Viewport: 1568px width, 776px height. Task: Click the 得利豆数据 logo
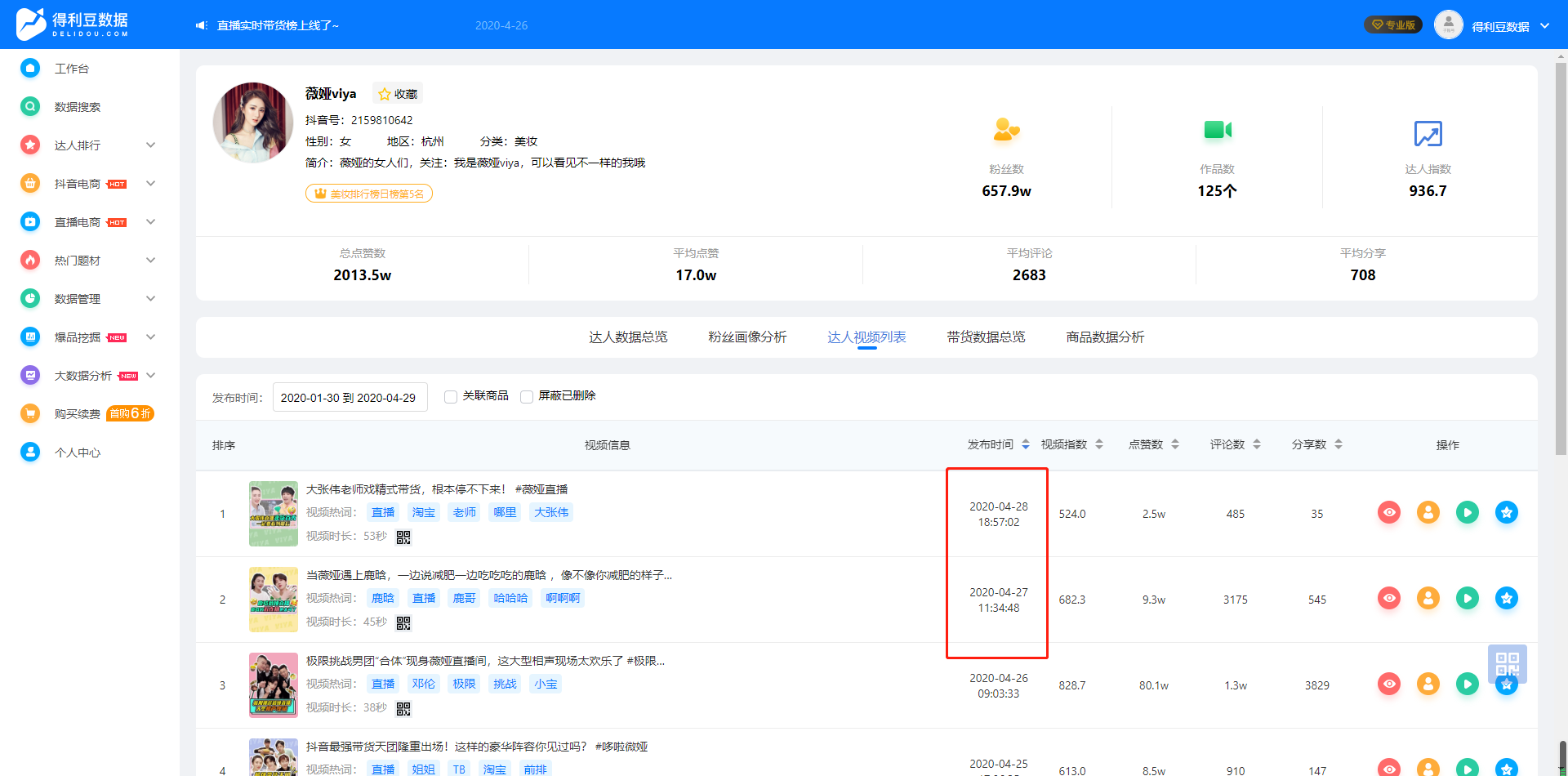pos(72,24)
